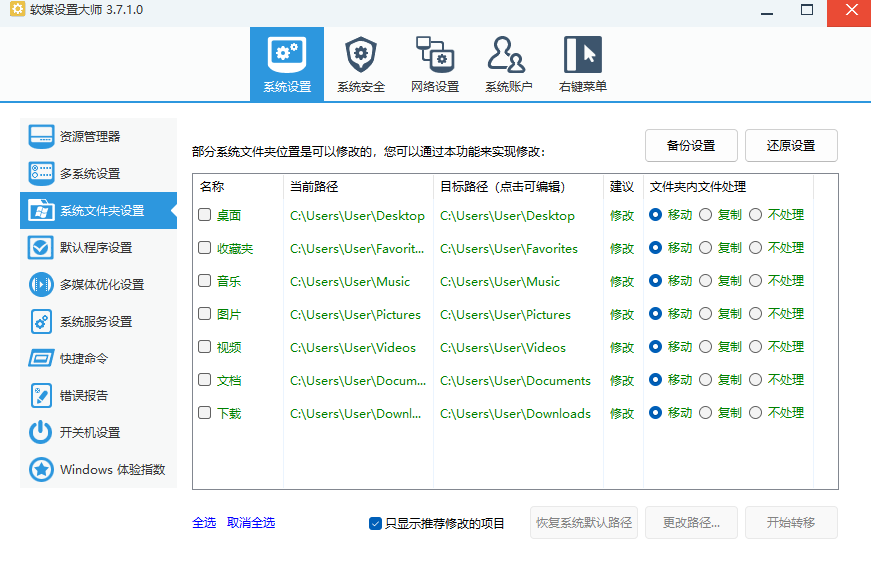Open the 右键菜单 cursor icon tab
The image size is (871, 567).
coord(582,64)
